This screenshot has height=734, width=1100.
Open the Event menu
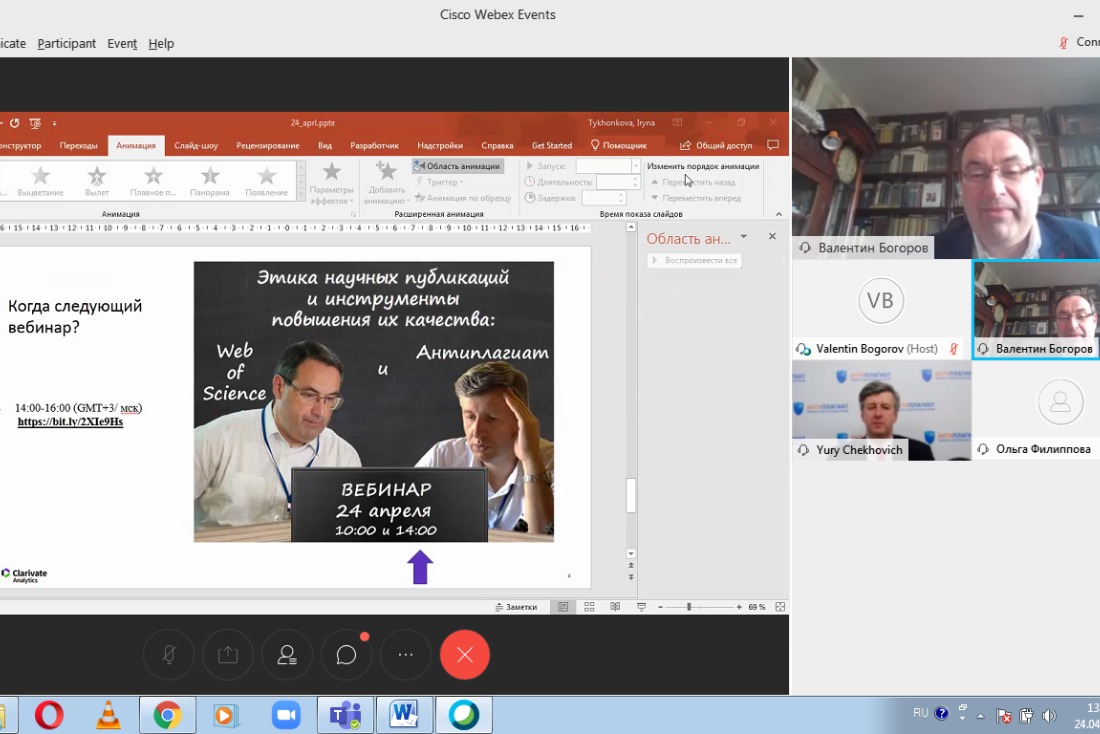[122, 43]
